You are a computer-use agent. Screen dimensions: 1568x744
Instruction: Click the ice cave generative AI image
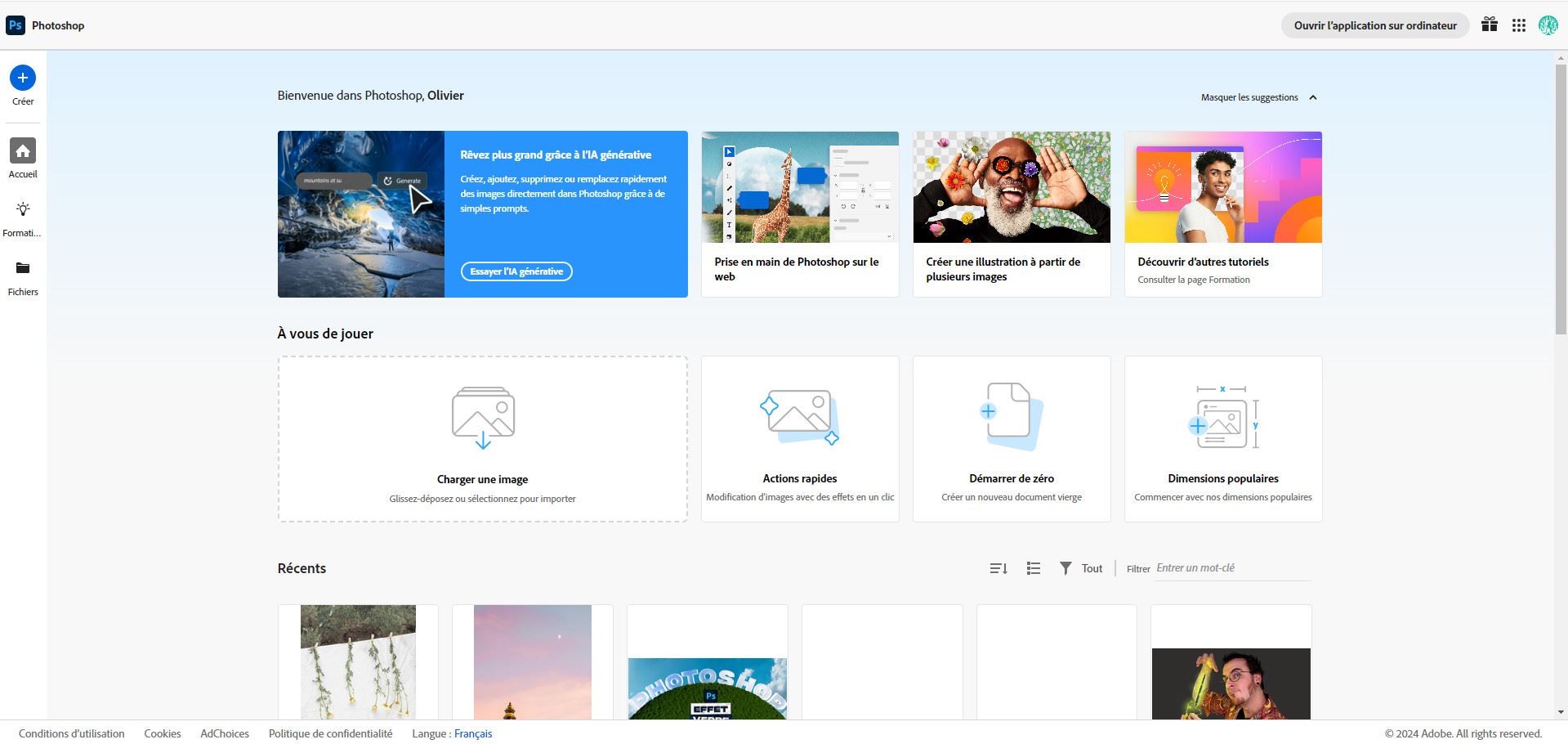[x=361, y=214]
